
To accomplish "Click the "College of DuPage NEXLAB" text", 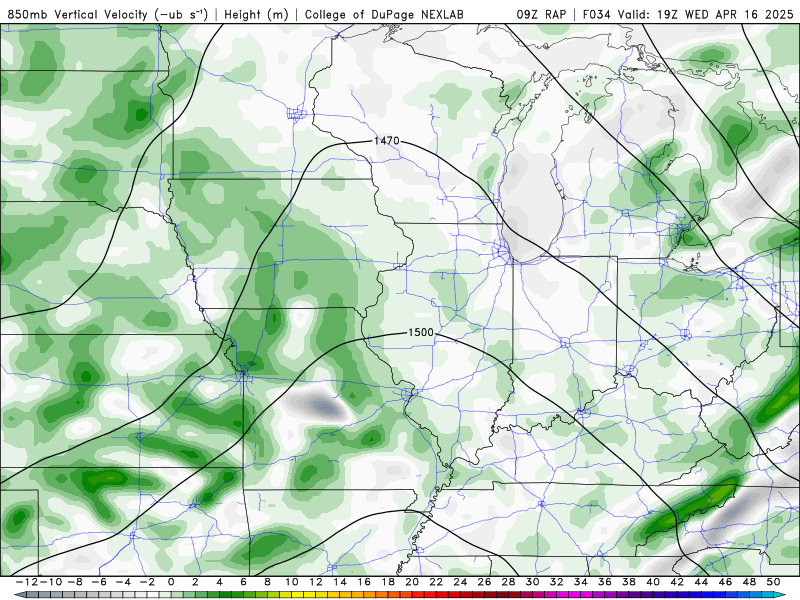I will tap(384, 15).
